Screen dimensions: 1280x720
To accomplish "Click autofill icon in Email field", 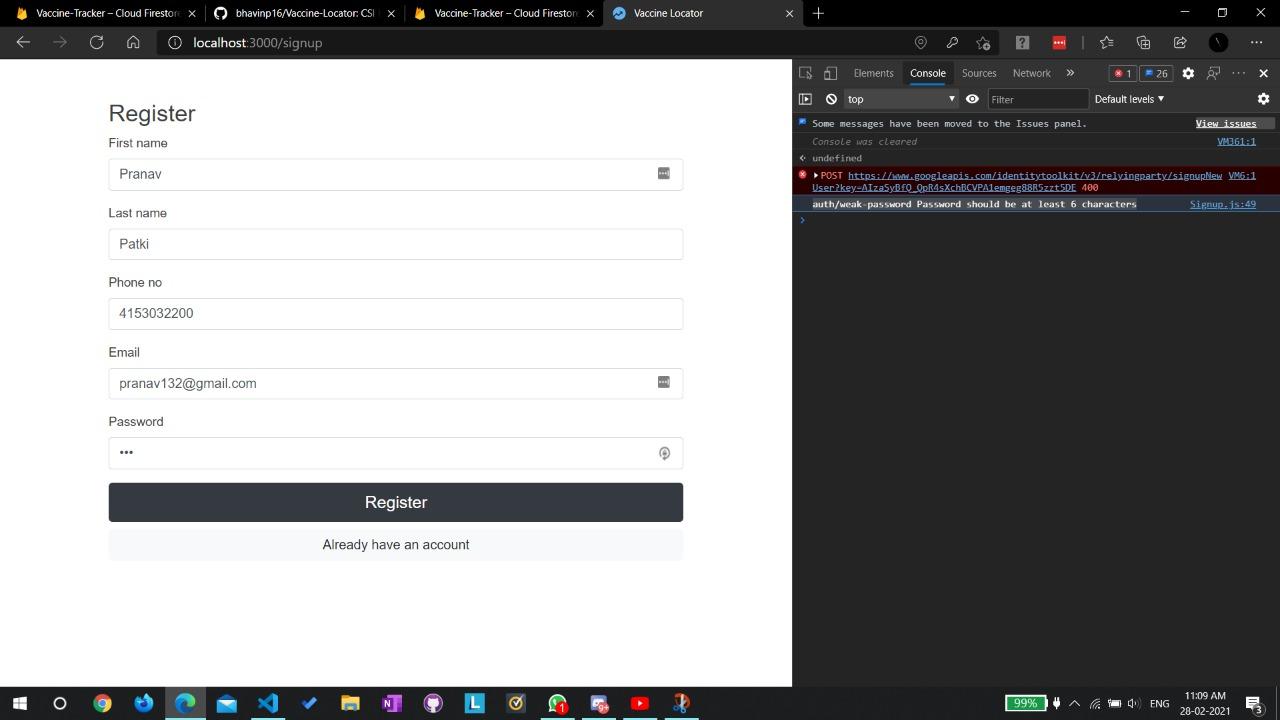I will pos(663,382).
